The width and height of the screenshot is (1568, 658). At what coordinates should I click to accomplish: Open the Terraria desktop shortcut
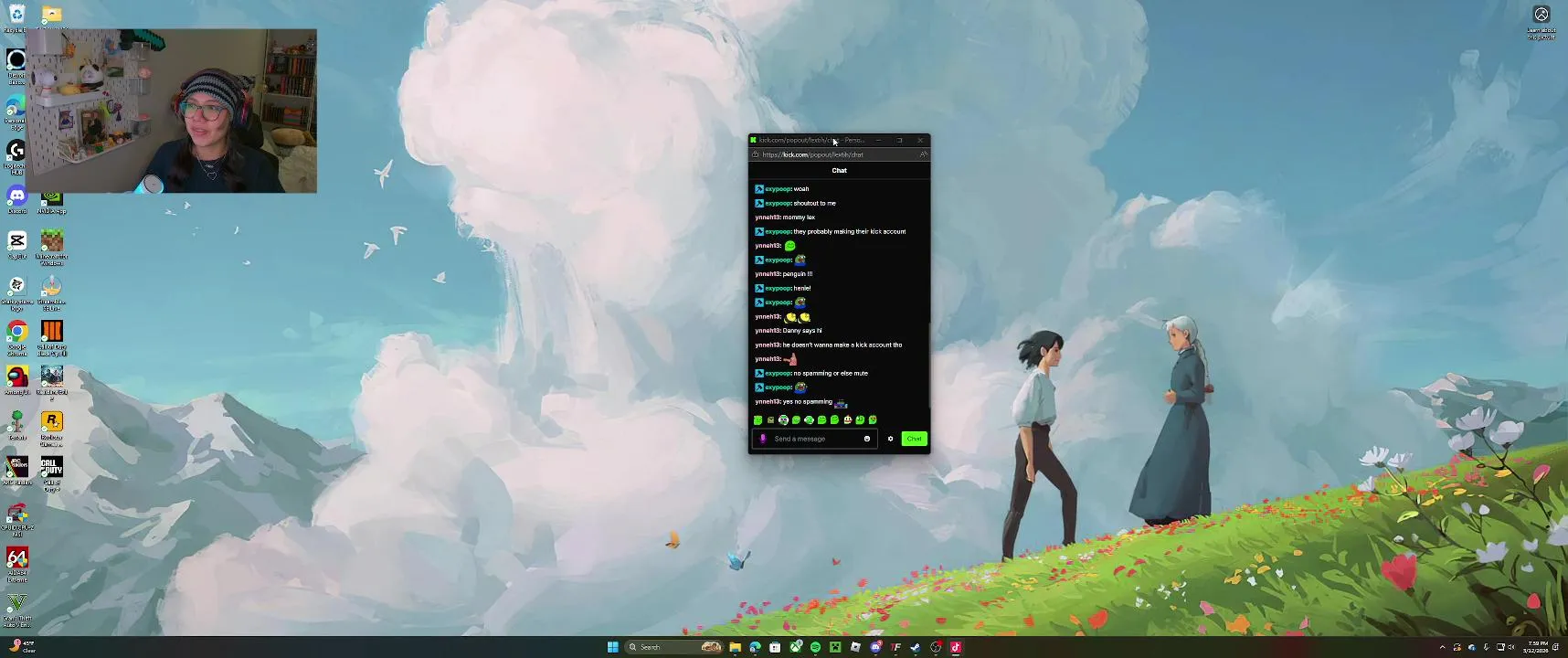(x=16, y=425)
